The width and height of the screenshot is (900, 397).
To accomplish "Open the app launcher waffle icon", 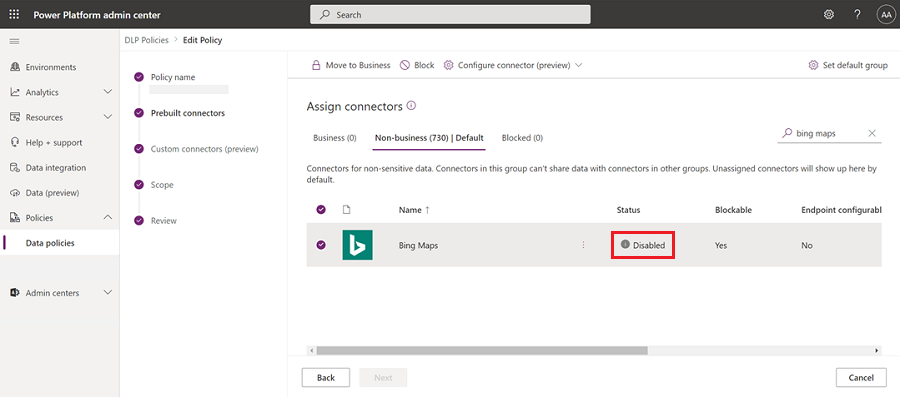I will 14,15.
